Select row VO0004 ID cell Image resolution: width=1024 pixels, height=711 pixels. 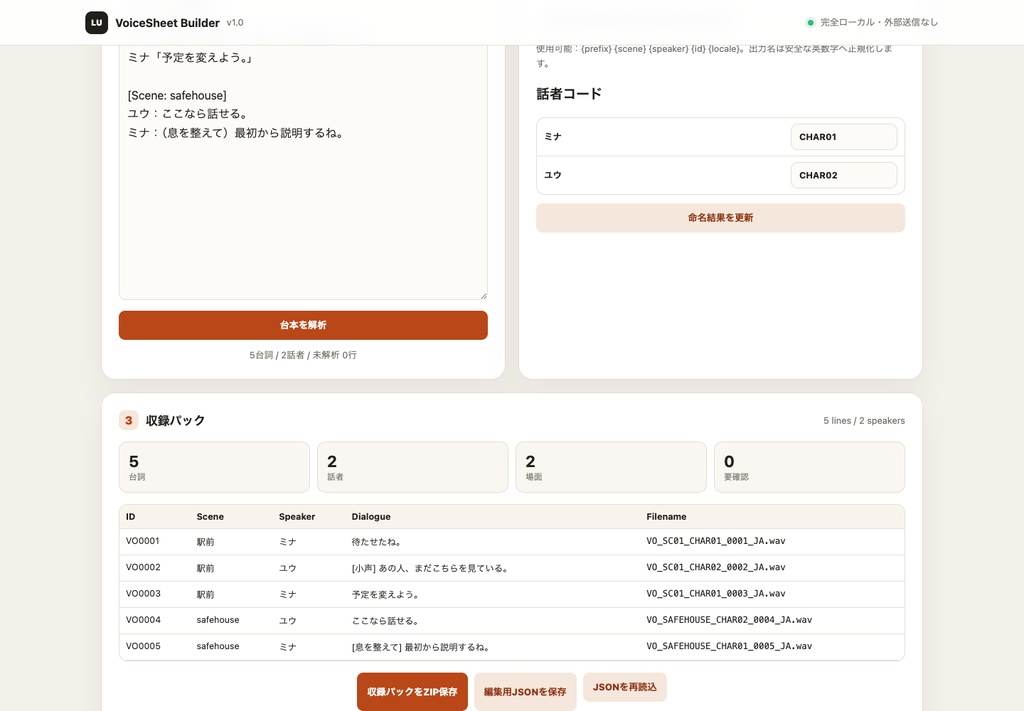pyautogui.click(x=143, y=620)
